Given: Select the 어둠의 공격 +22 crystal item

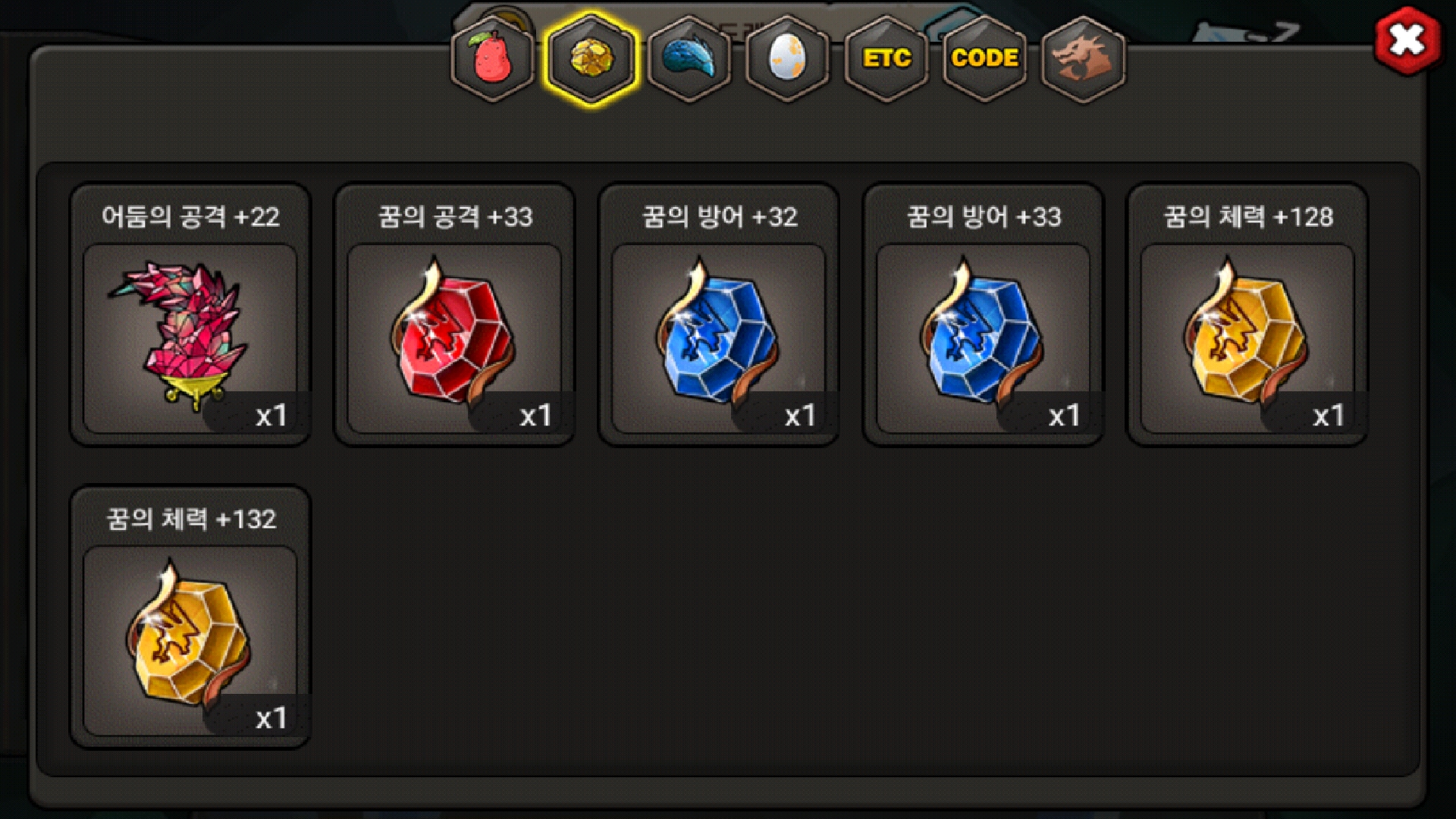Looking at the screenshot, I should pyautogui.click(x=190, y=338).
